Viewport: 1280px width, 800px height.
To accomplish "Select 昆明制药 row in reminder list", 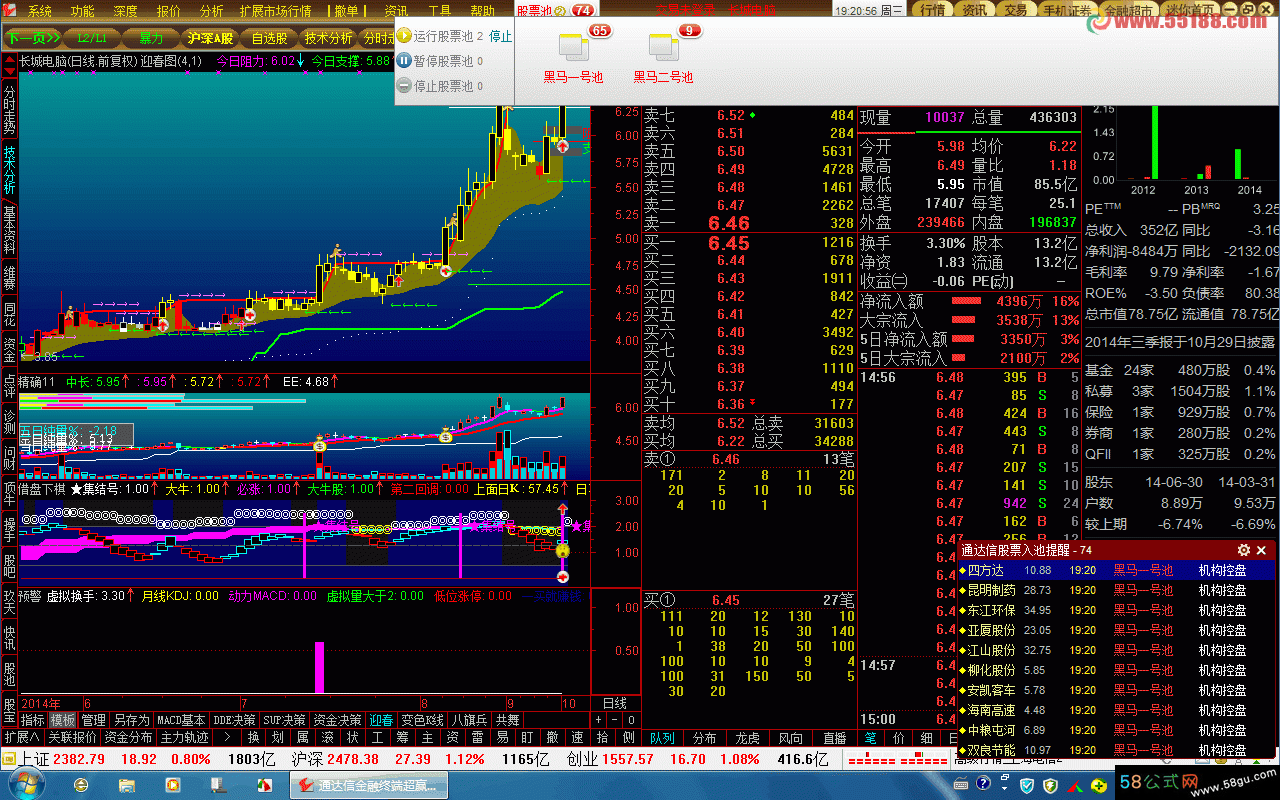I will pyautogui.click(x=1116, y=590).
